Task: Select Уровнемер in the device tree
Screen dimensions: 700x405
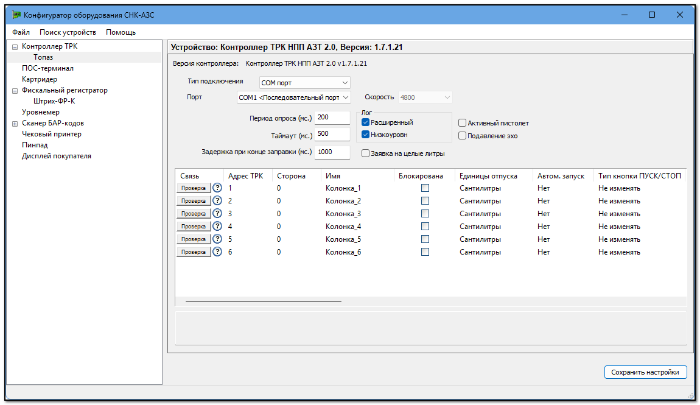Action: coord(40,112)
